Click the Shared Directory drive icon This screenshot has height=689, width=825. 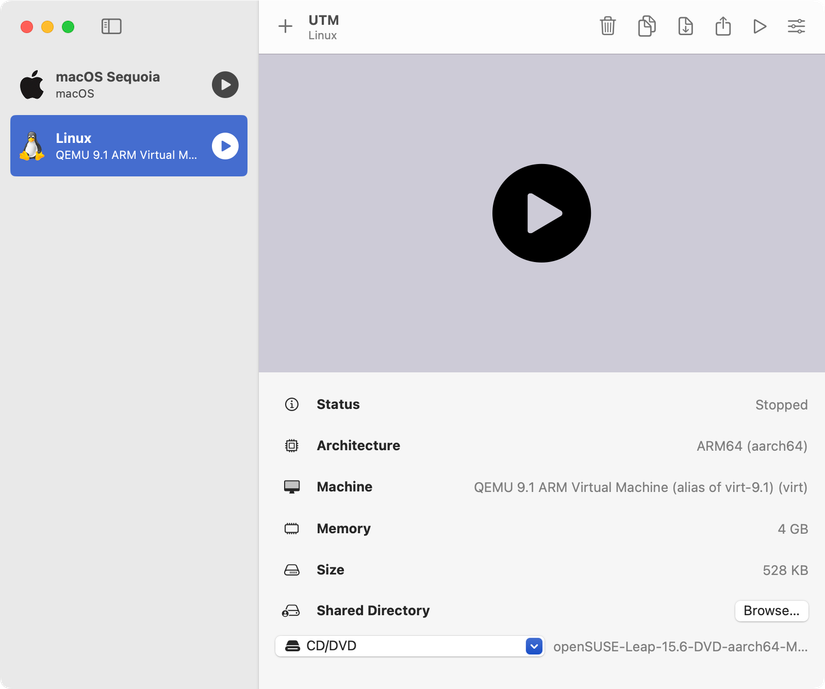291,611
